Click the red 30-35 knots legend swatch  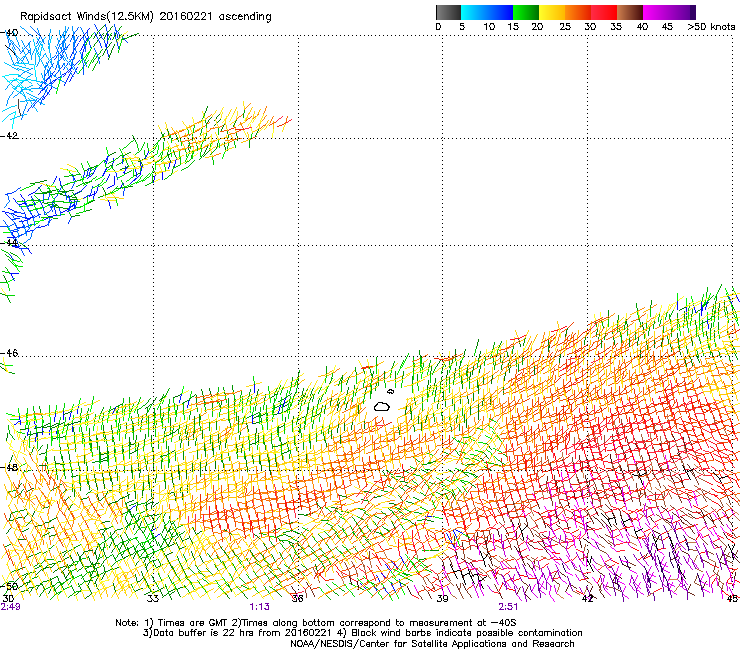click(604, 12)
